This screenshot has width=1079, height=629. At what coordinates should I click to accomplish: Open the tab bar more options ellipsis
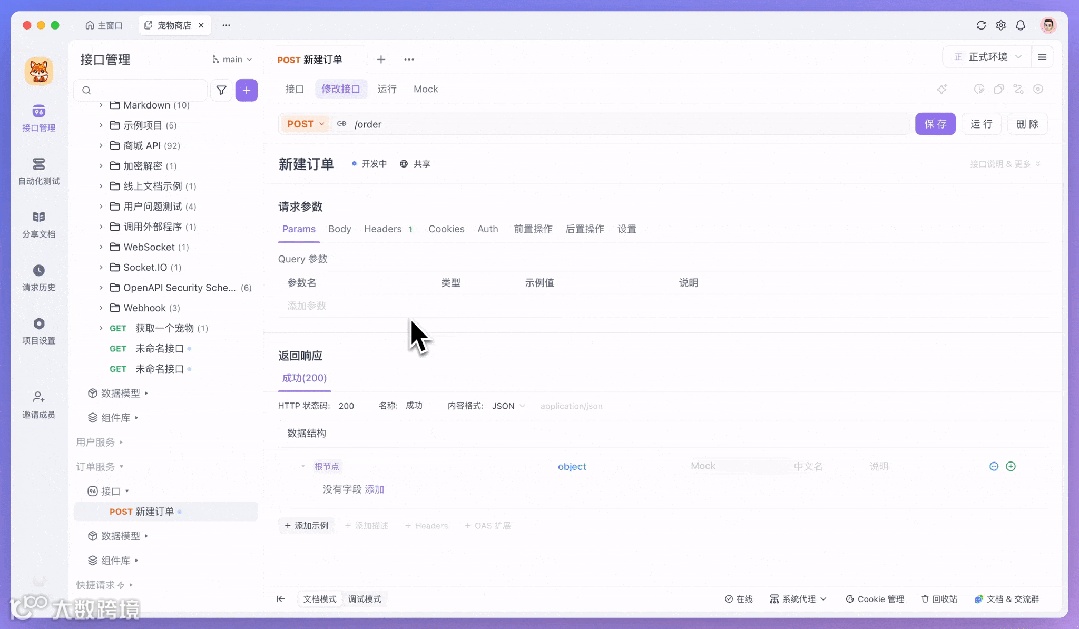(409, 59)
